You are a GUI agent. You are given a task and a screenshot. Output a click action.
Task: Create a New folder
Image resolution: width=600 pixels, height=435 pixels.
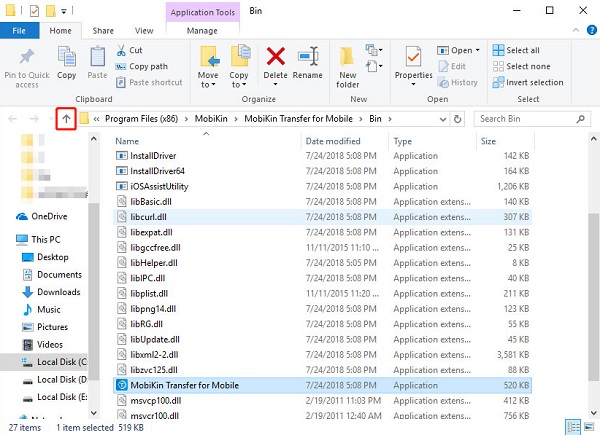347,67
